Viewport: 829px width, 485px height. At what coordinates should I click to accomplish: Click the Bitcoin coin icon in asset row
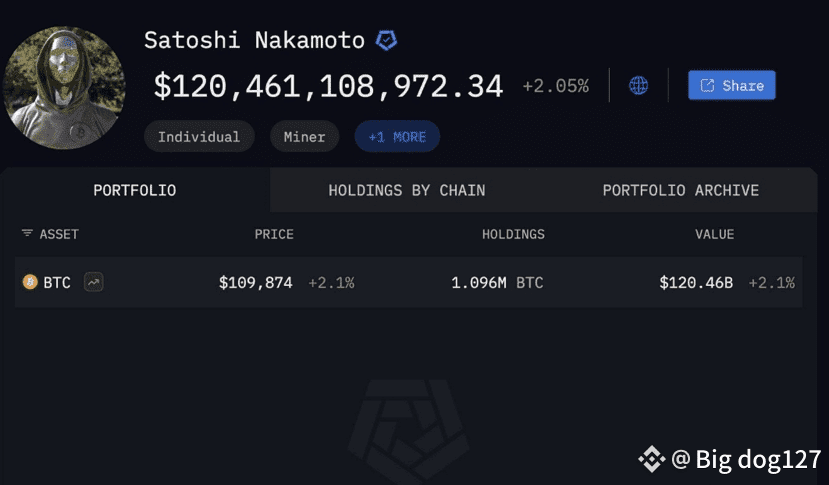(x=30, y=283)
